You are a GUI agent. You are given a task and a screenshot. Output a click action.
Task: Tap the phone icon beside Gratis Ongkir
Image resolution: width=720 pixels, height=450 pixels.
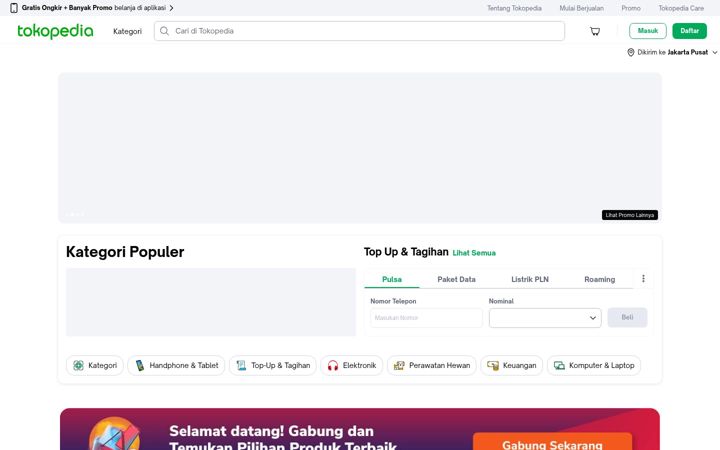tap(14, 8)
